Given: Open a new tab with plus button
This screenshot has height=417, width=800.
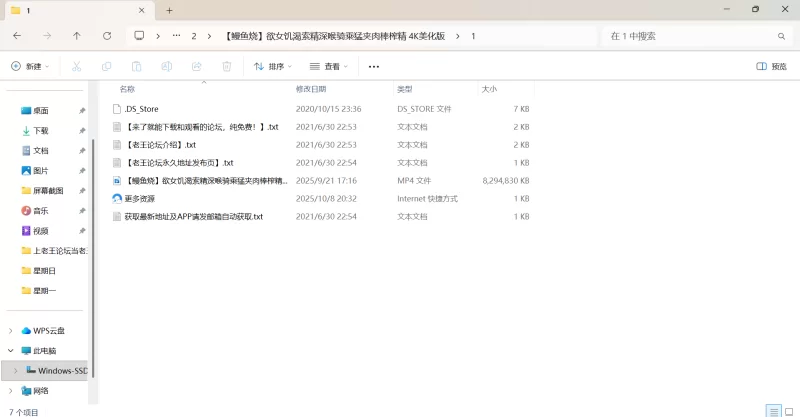Looking at the screenshot, I should coord(169,10).
